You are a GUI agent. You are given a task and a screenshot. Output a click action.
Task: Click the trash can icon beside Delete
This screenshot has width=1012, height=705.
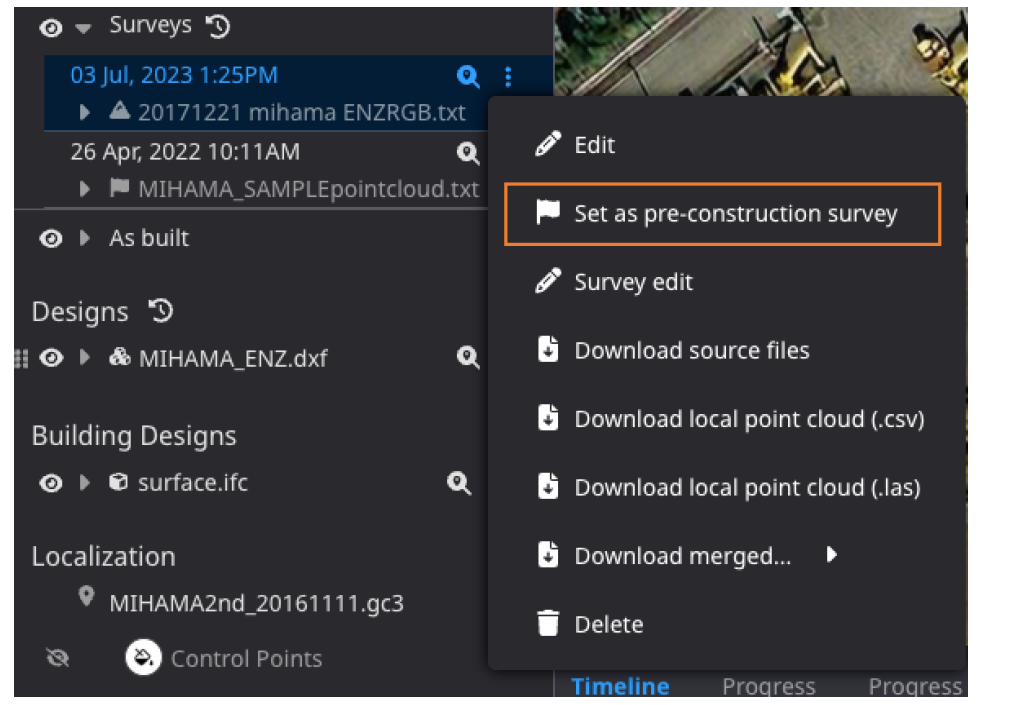pyautogui.click(x=548, y=623)
